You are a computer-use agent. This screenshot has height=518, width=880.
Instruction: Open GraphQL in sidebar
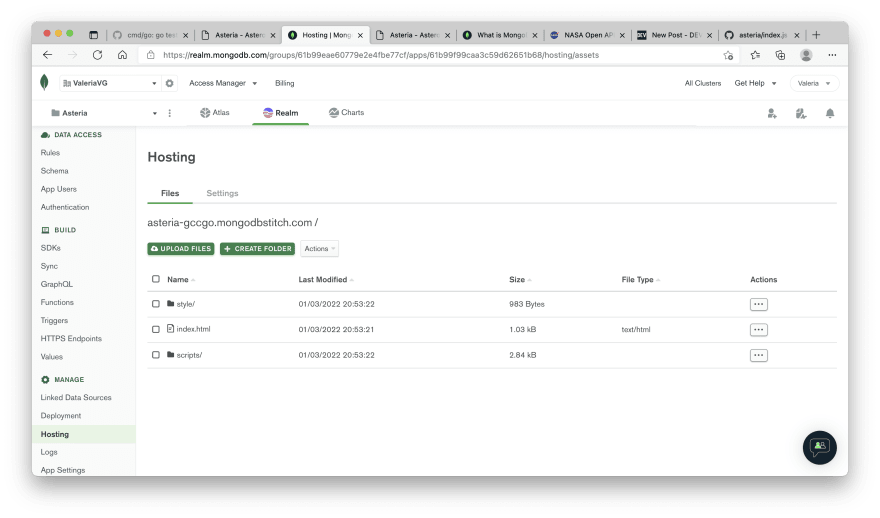click(x=57, y=284)
